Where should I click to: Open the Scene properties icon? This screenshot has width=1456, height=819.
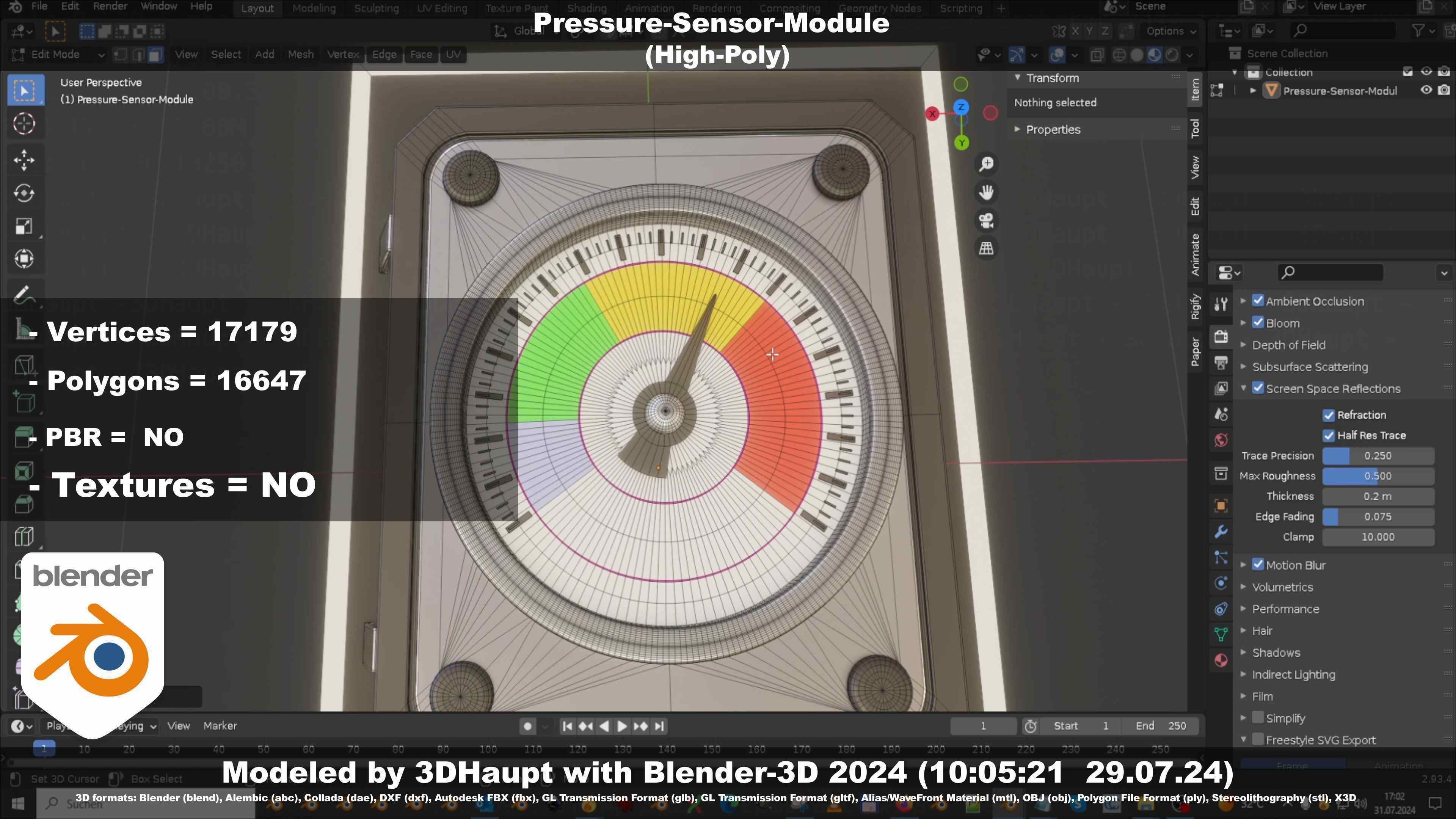(x=1221, y=414)
